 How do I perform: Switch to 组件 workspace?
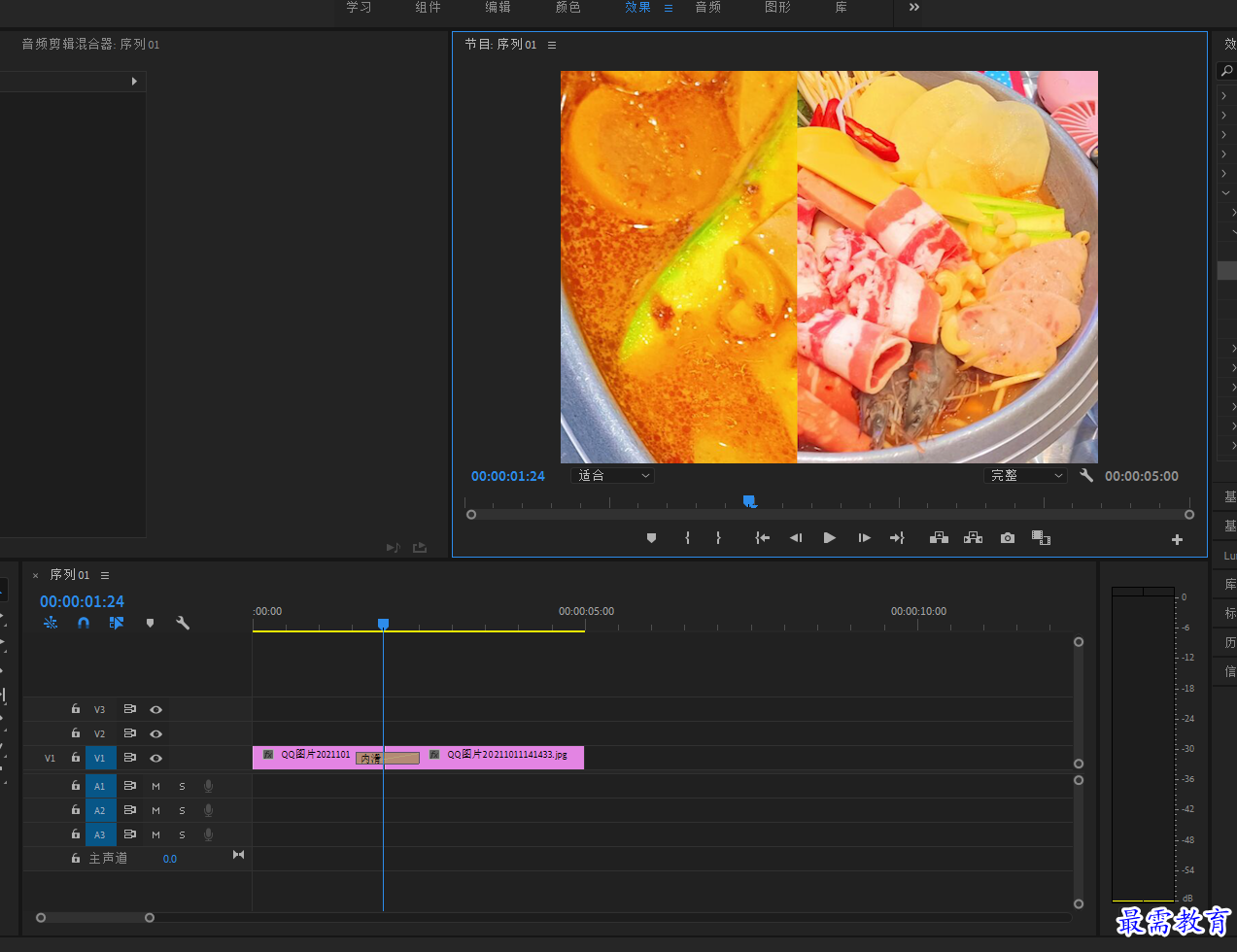[429, 7]
